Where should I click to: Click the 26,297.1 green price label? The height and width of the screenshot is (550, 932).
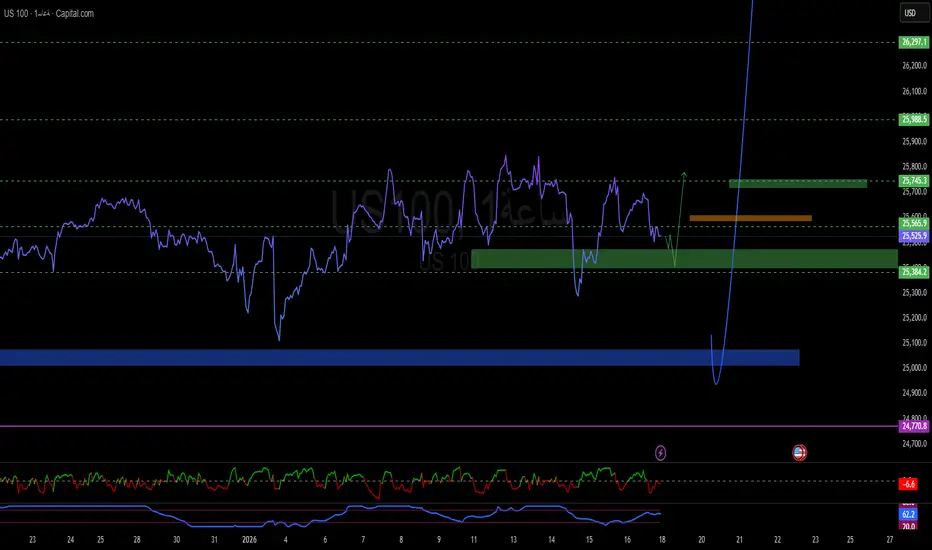[914, 42]
